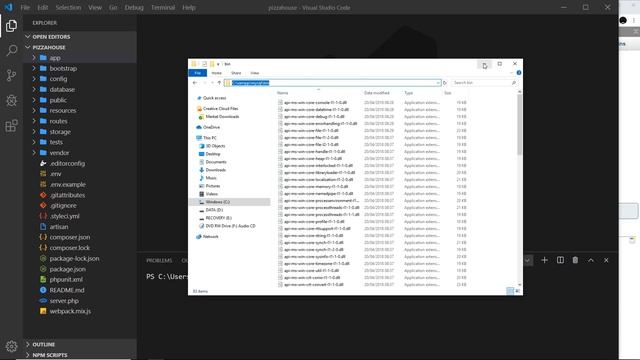Screen dimensions: 640x360
Task: Customize the quick access toolbar dropdown
Action: coord(218,64)
